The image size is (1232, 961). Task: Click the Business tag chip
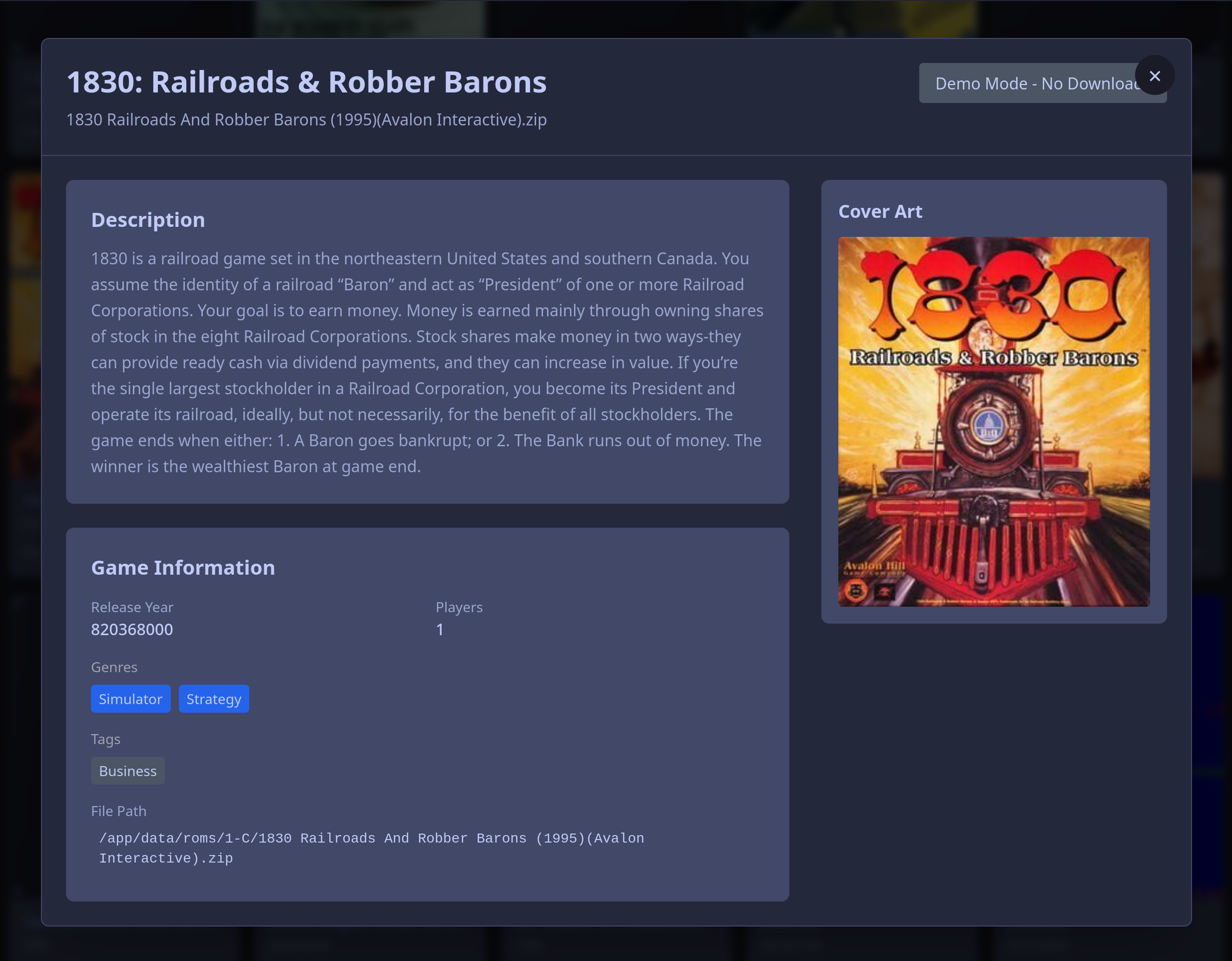tap(128, 771)
